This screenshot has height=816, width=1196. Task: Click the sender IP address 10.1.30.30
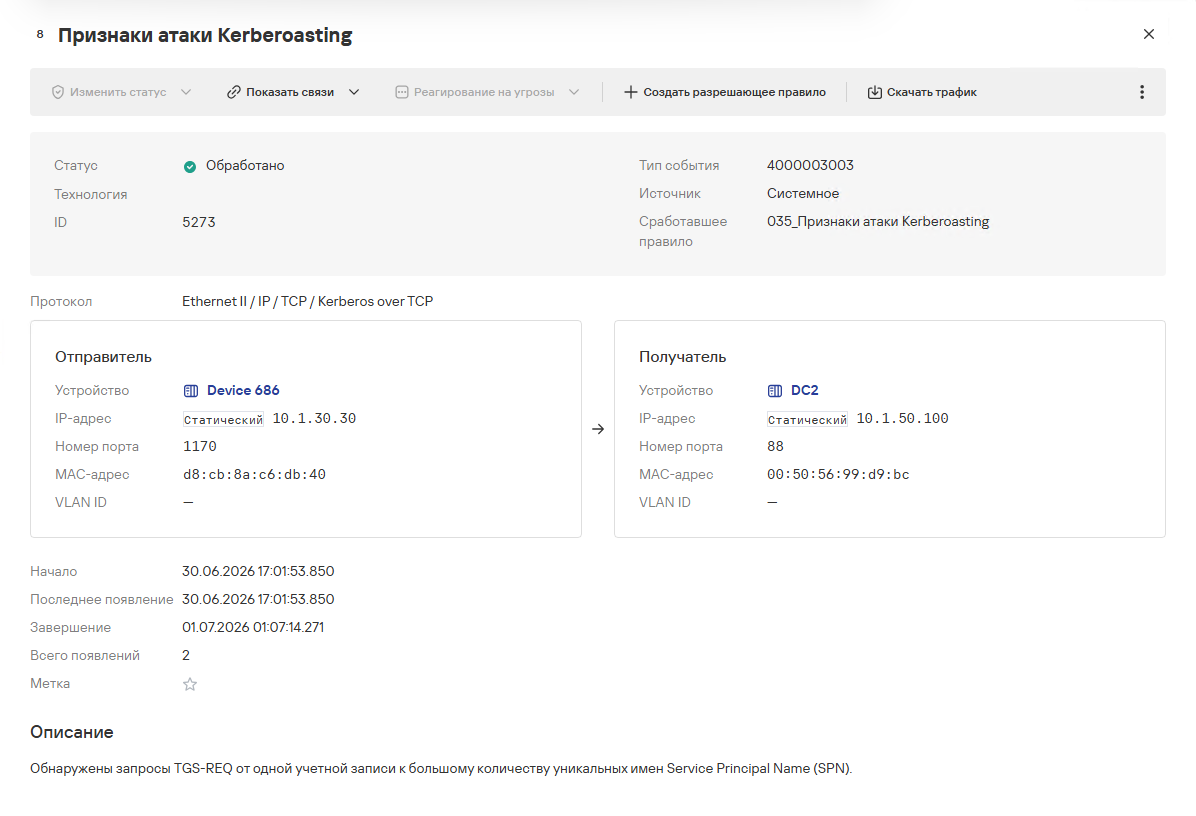coord(314,419)
